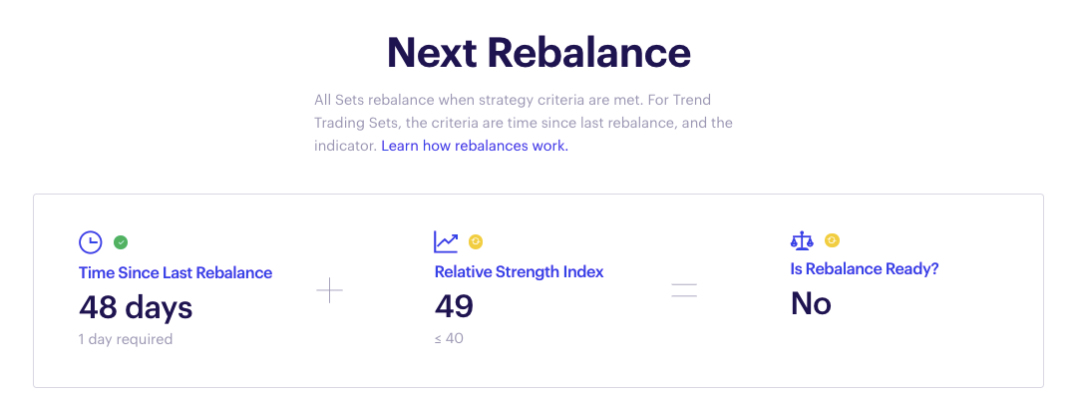
Task: Click the 'Next Rebalance' heading
Action: point(539,53)
